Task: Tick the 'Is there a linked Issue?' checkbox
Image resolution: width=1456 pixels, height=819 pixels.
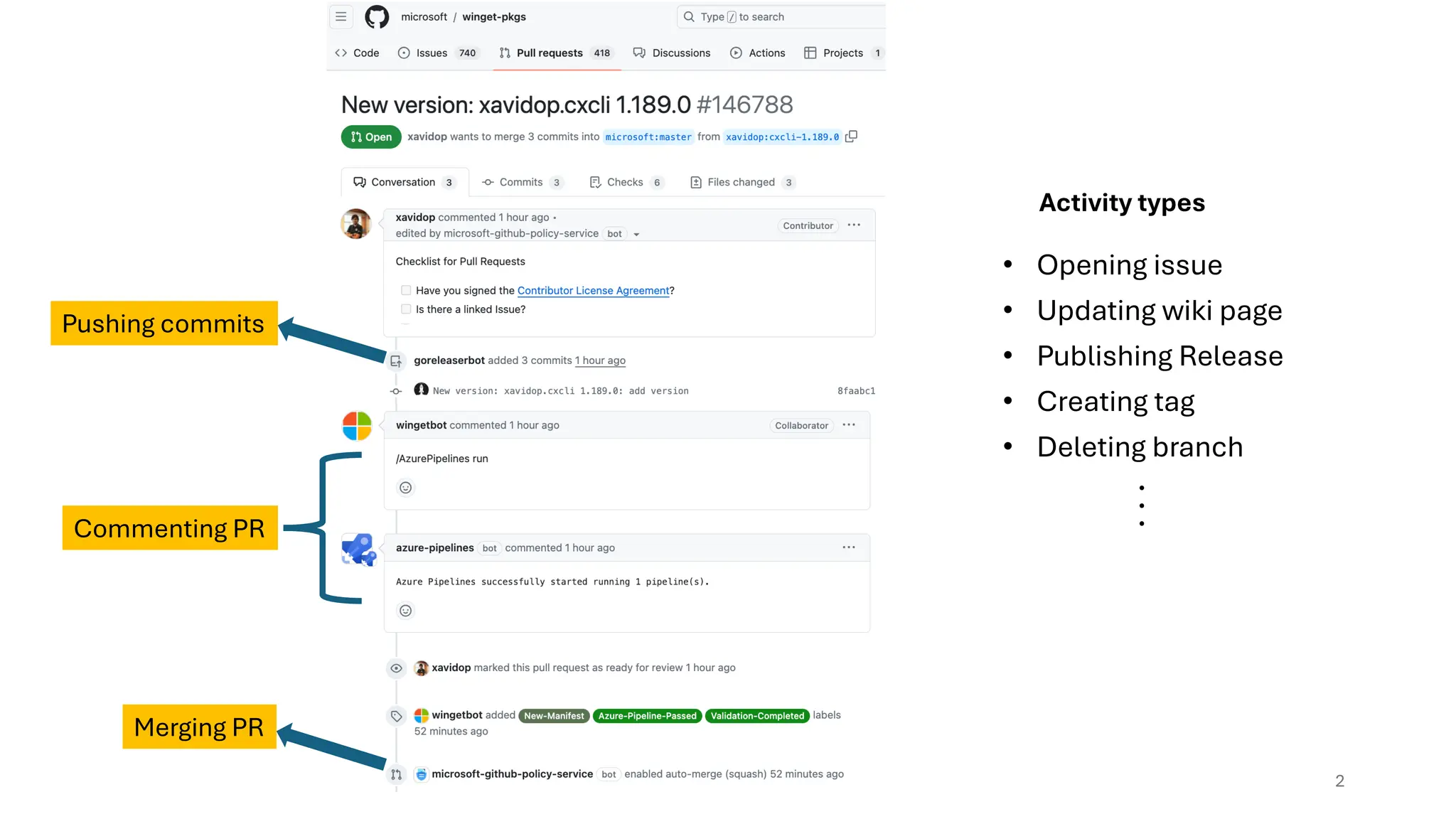Action: [x=406, y=309]
